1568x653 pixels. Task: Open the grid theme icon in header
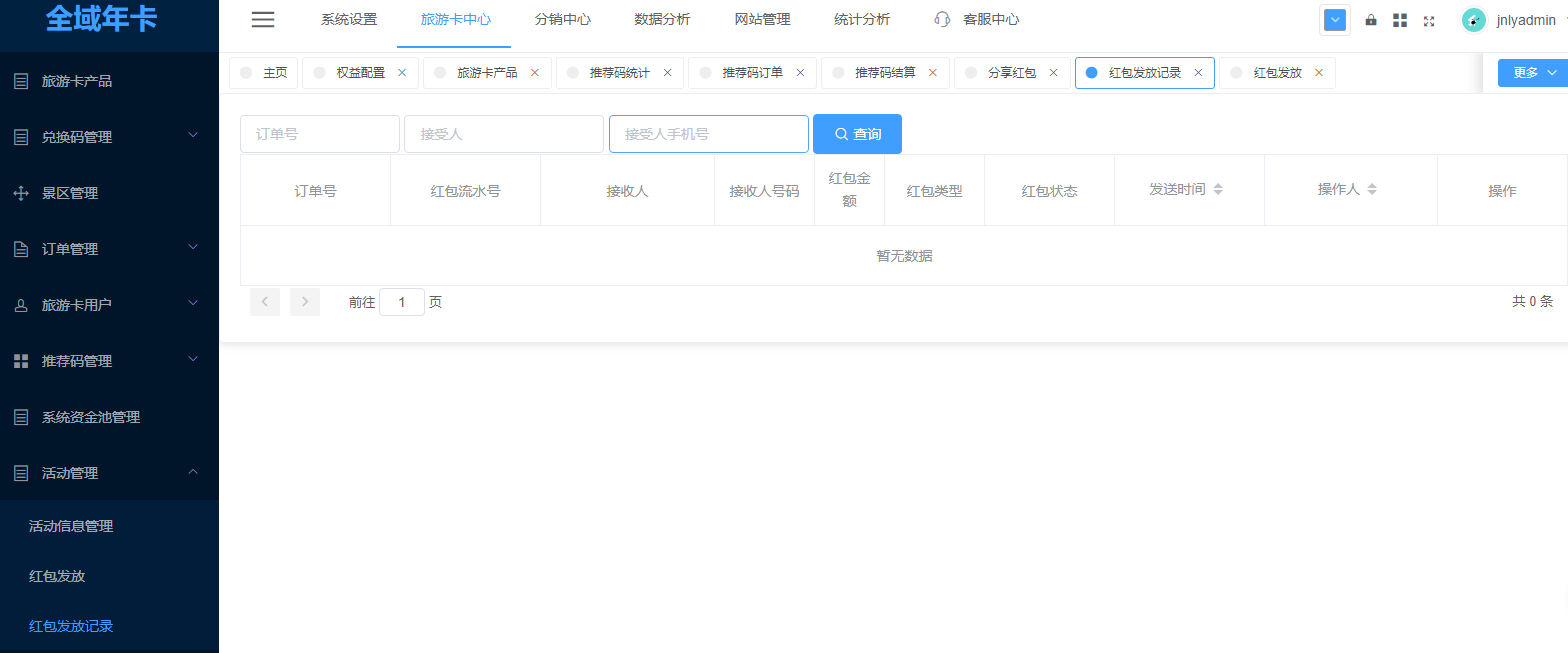point(1400,20)
